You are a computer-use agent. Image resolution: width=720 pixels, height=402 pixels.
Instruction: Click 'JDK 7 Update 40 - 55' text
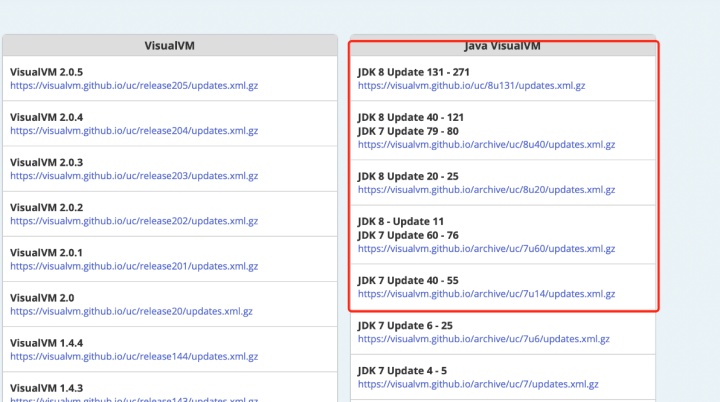(x=408, y=280)
